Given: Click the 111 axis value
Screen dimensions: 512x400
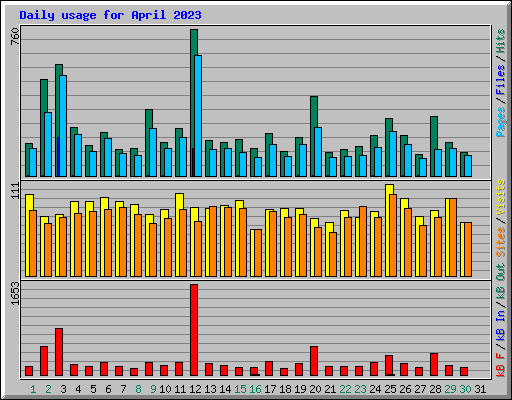Looking at the screenshot, I should coord(15,191).
